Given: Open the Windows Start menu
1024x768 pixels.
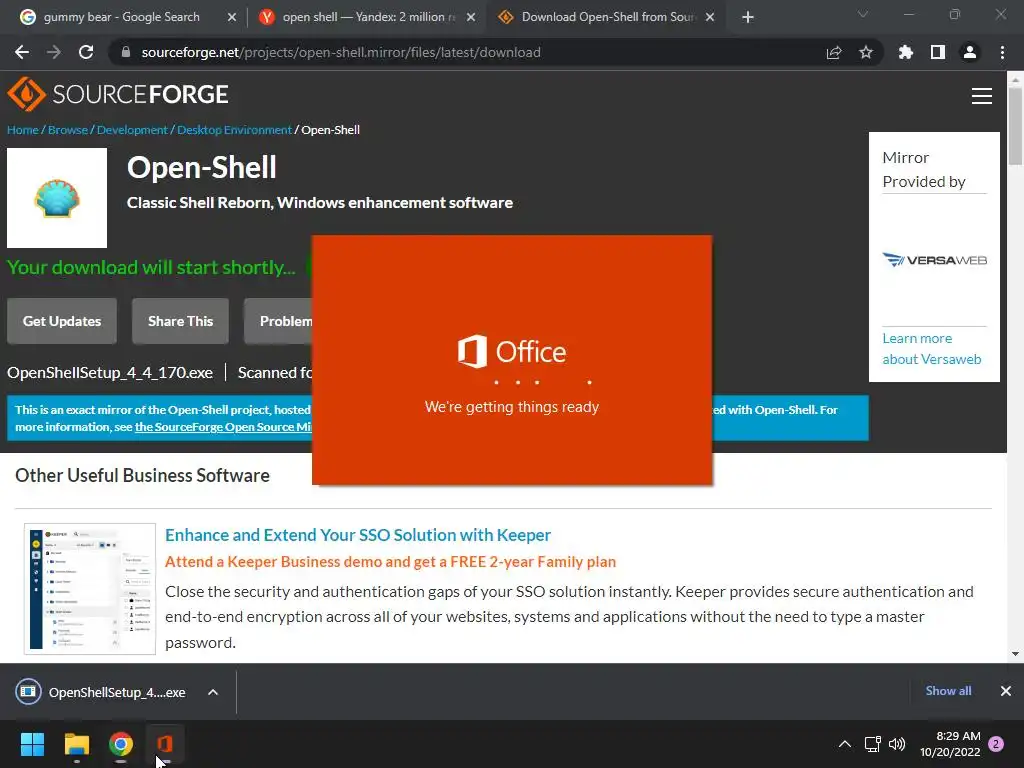Looking at the screenshot, I should (33, 744).
